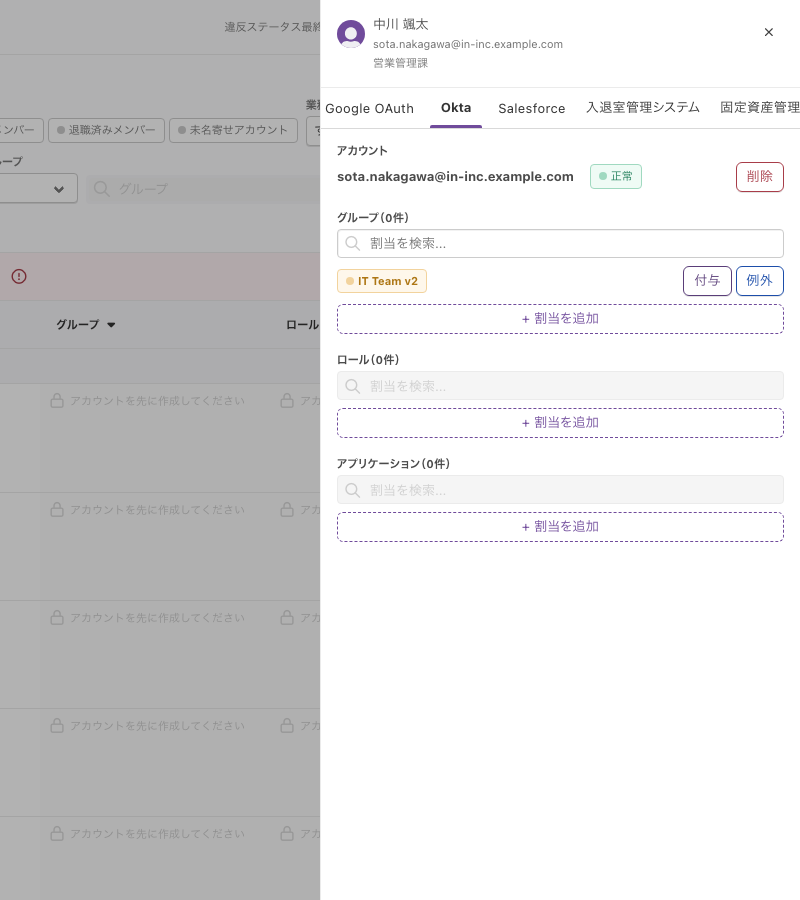Open the 固定資産管理 tab
This screenshot has height=900, width=800.
click(760, 107)
